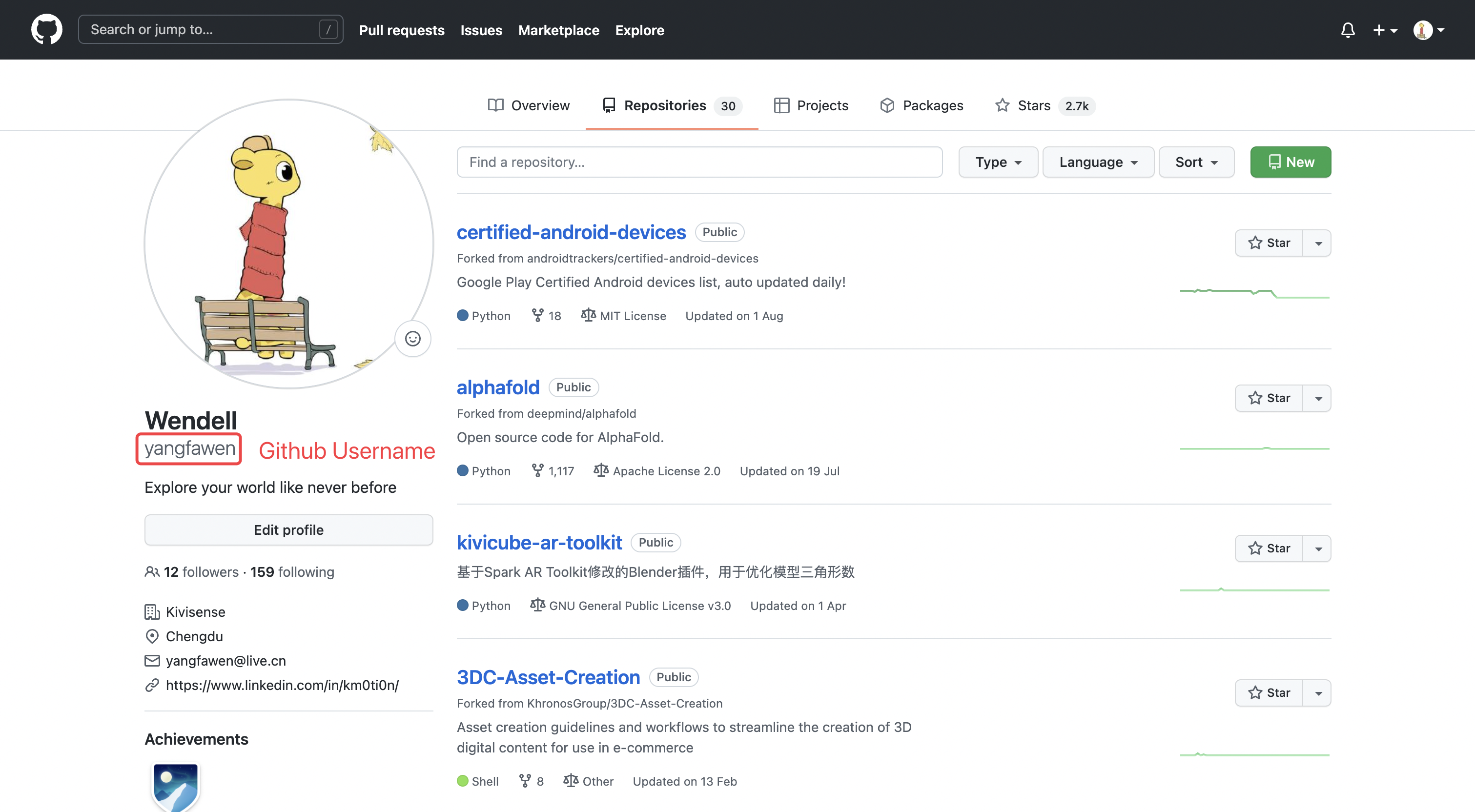Click the set status smiley icon

(x=412, y=339)
